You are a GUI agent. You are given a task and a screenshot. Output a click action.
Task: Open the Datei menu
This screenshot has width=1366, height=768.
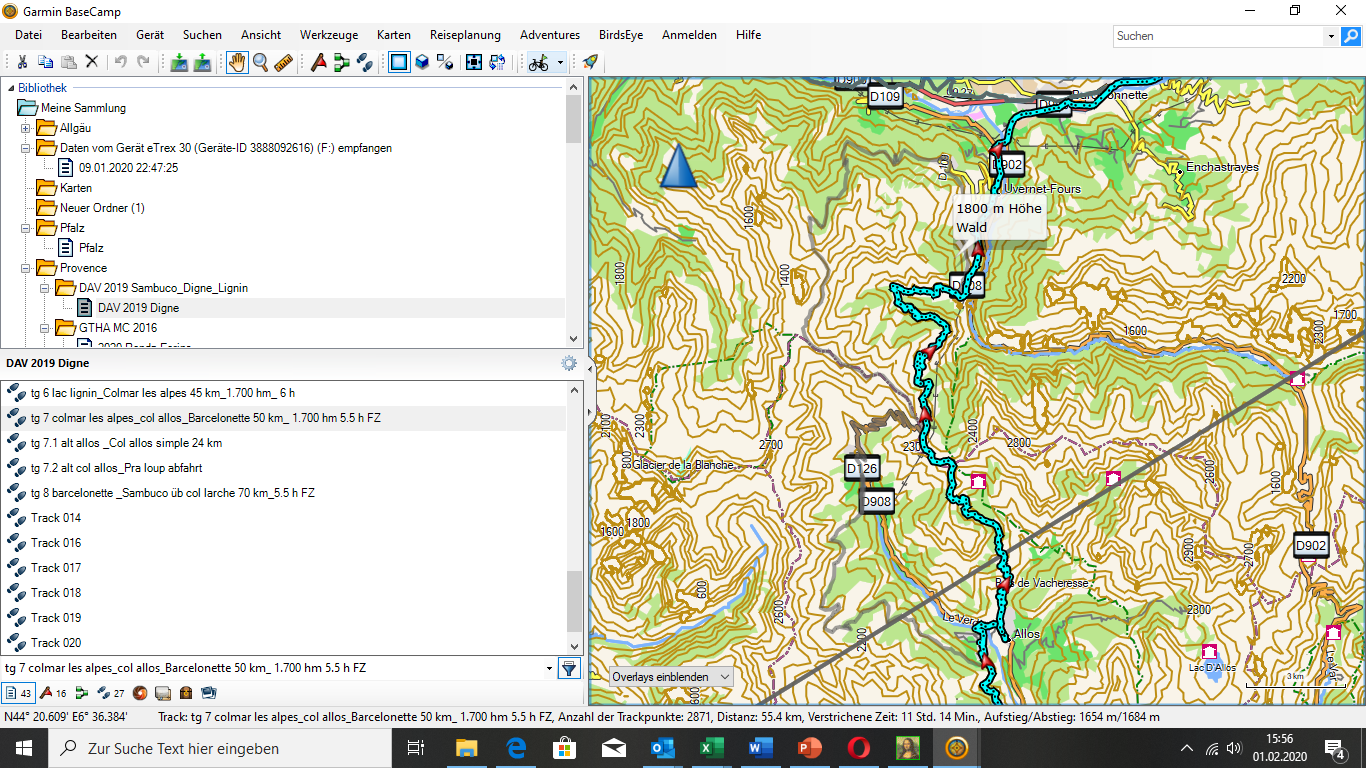pyautogui.click(x=28, y=35)
